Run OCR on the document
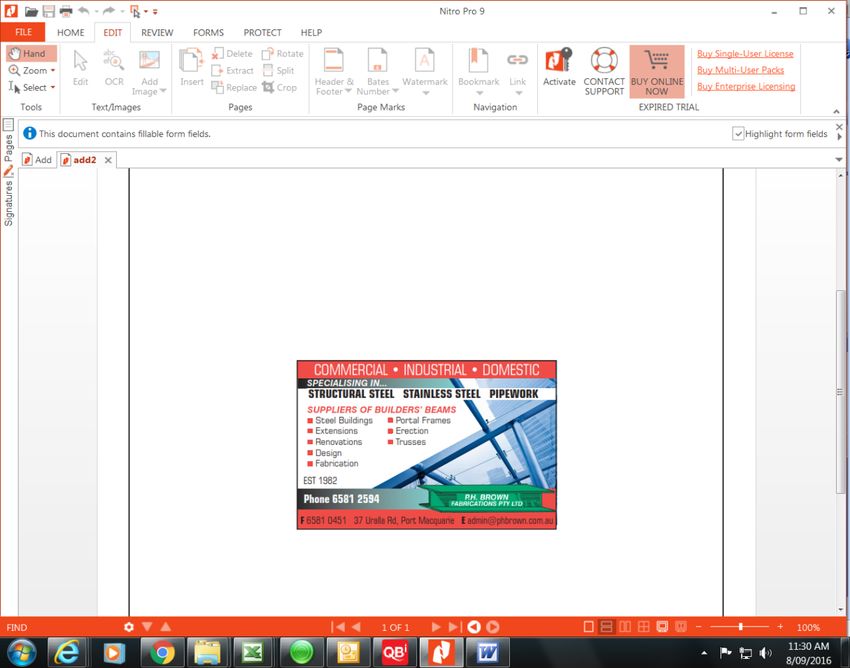 pos(114,68)
